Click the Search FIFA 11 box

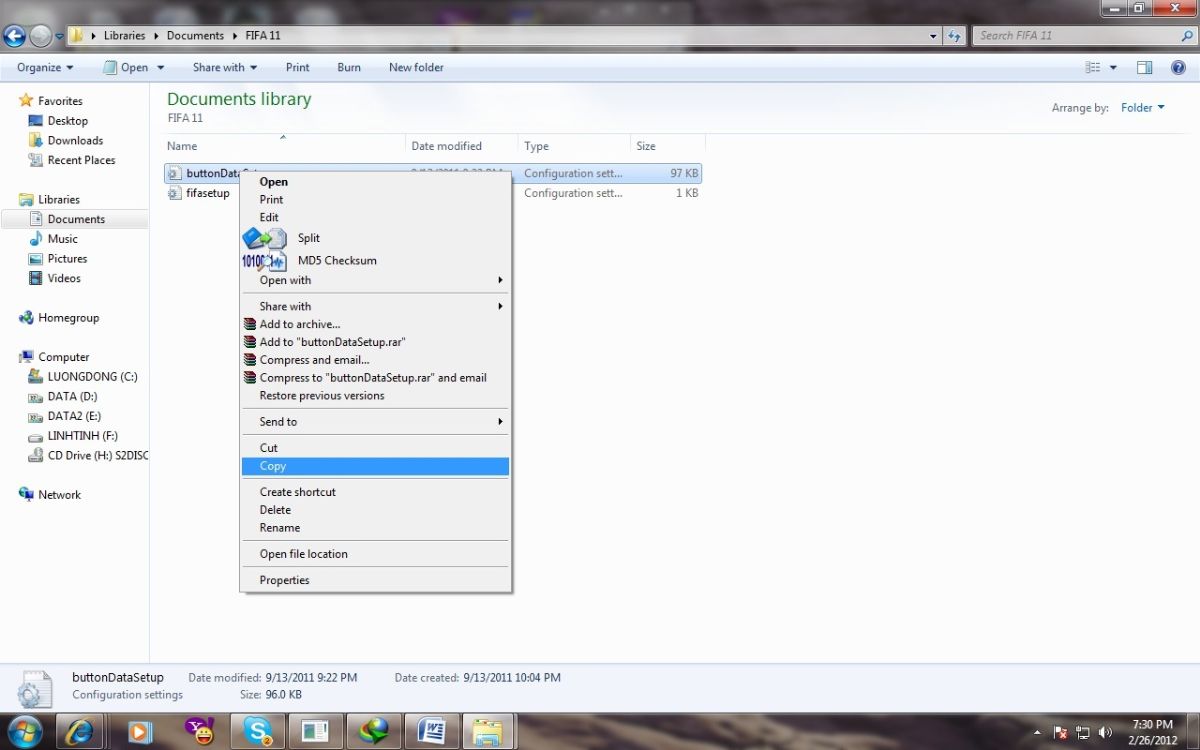click(1075, 36)
